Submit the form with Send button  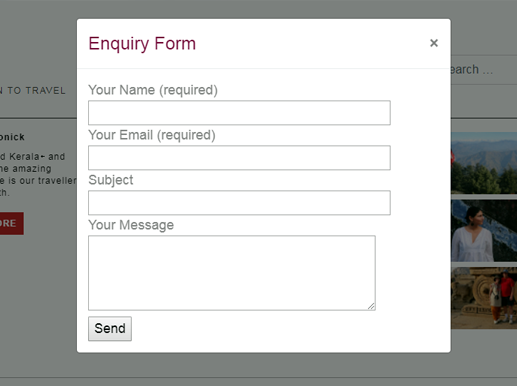pos(110,329)
